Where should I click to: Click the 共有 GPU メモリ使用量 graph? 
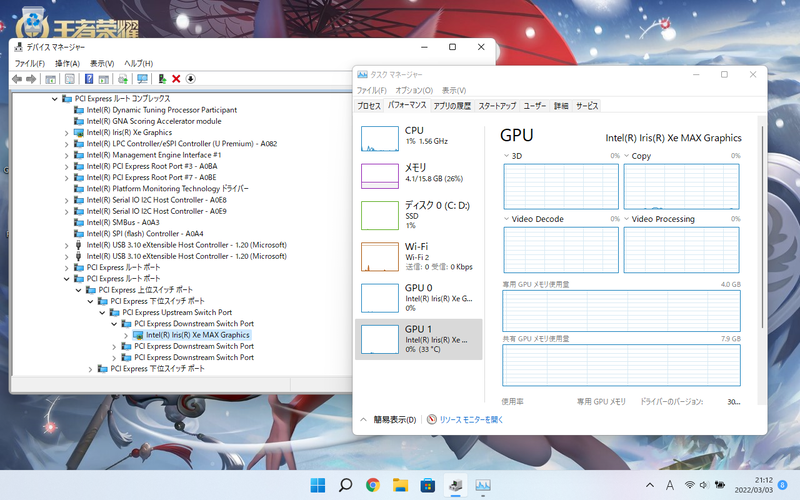tap(621, 365)
